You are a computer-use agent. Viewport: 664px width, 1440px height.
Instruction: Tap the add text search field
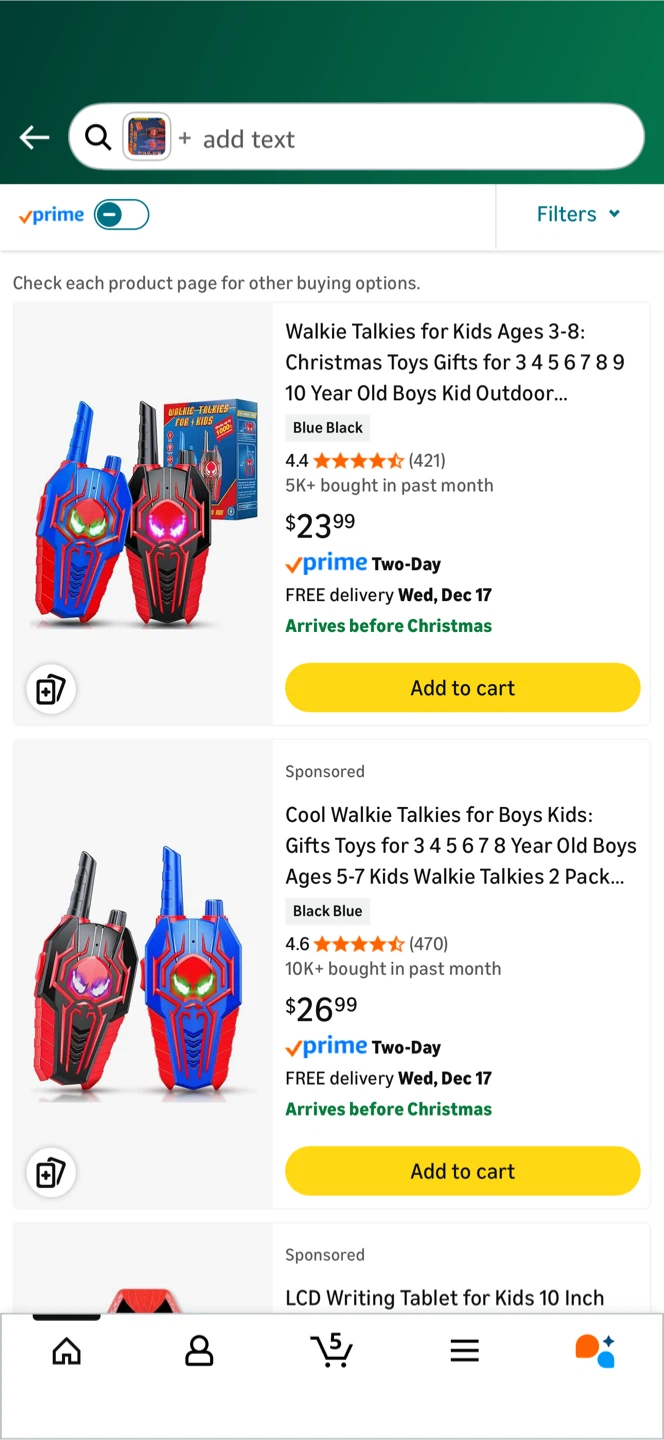400,139
